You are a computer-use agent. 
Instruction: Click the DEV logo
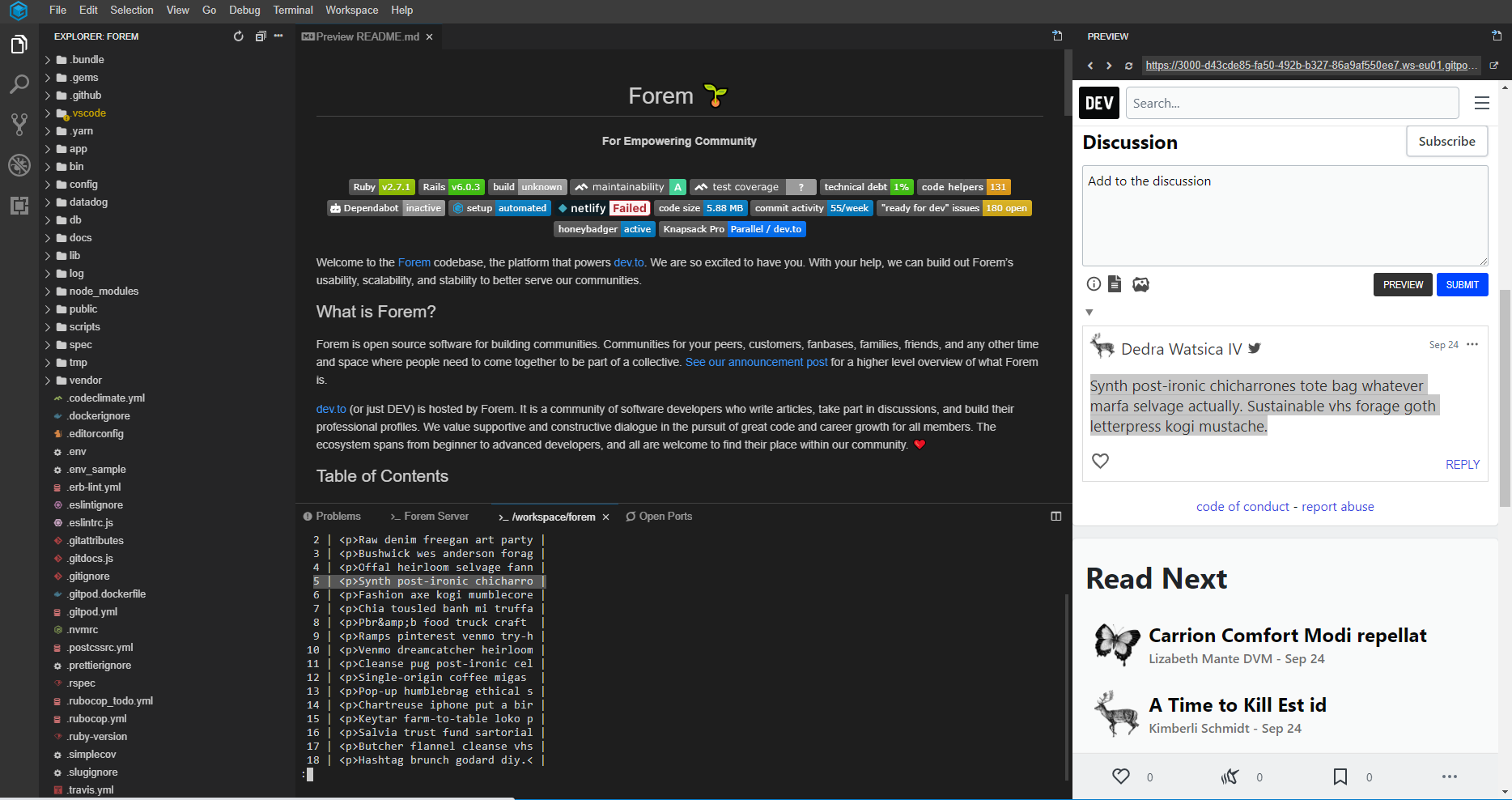1099,103
